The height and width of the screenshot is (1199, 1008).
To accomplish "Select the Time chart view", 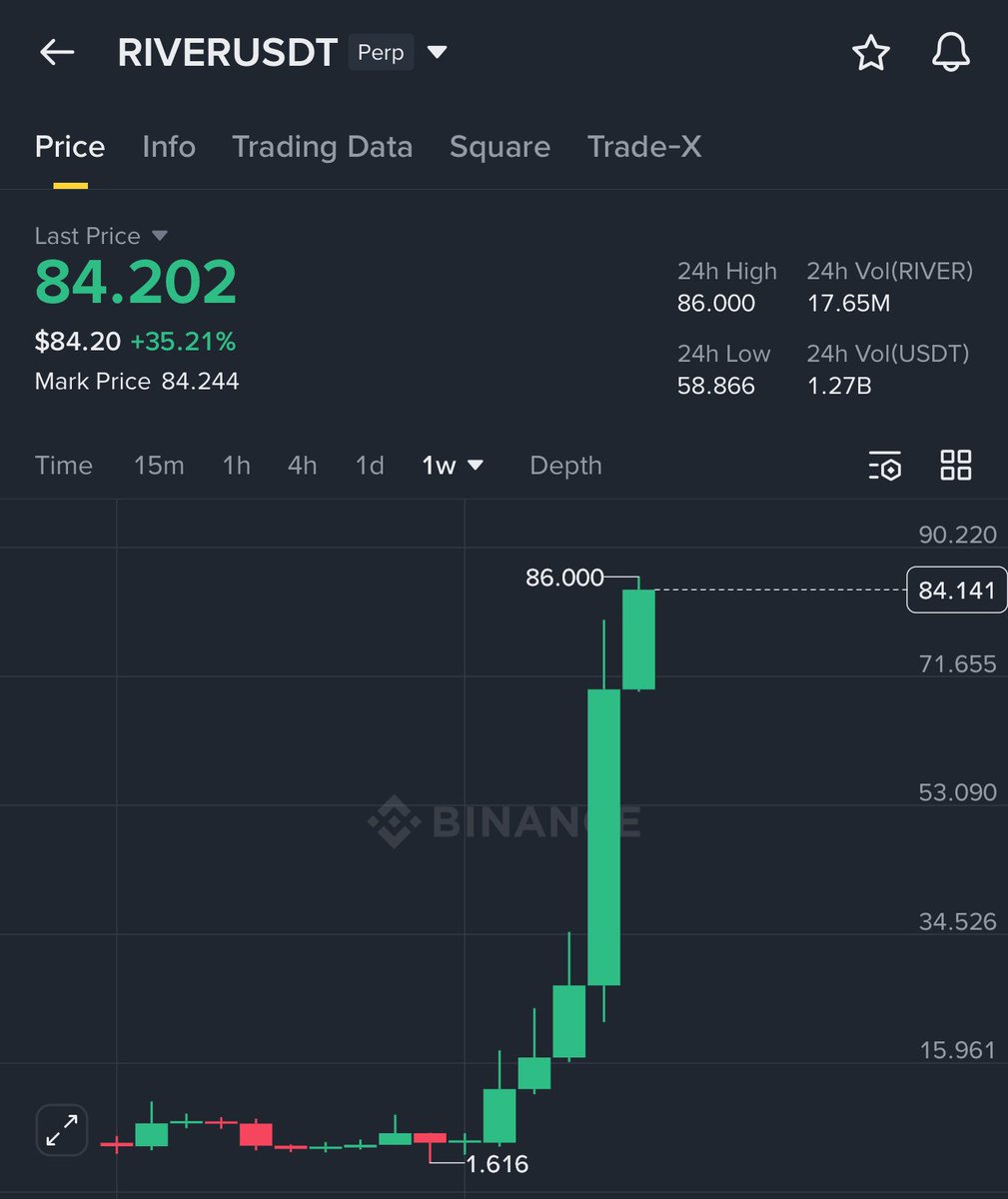I will [x=64, y=466].
